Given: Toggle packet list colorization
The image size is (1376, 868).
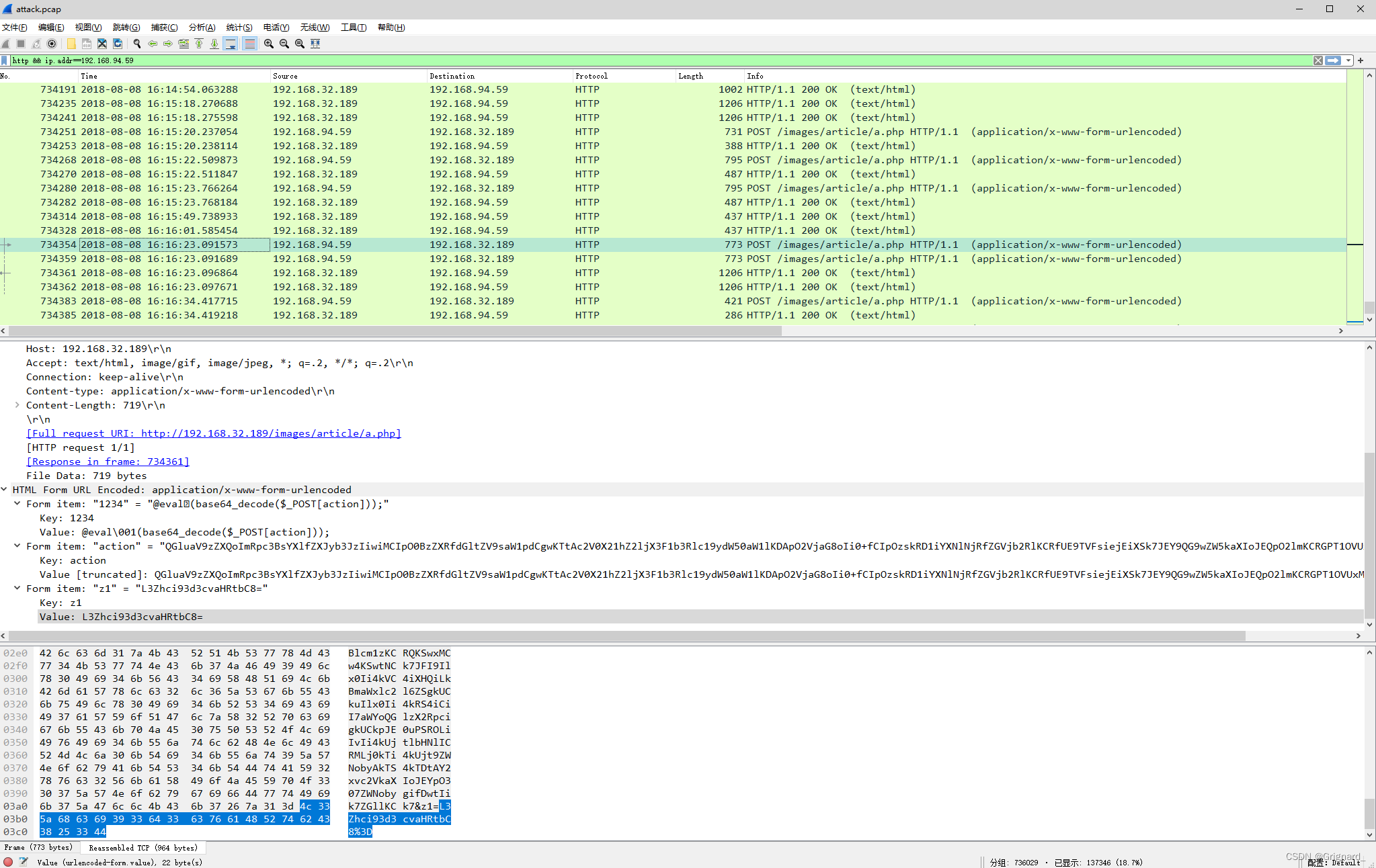Looking at the screenshot, I should [x=249, y=44].
